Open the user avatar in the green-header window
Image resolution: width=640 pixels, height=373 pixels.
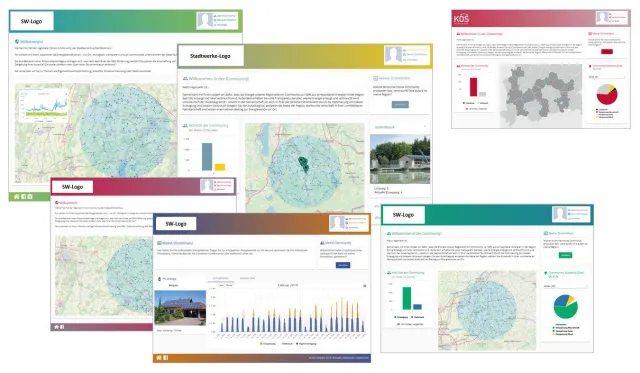[x=204, y=20]
